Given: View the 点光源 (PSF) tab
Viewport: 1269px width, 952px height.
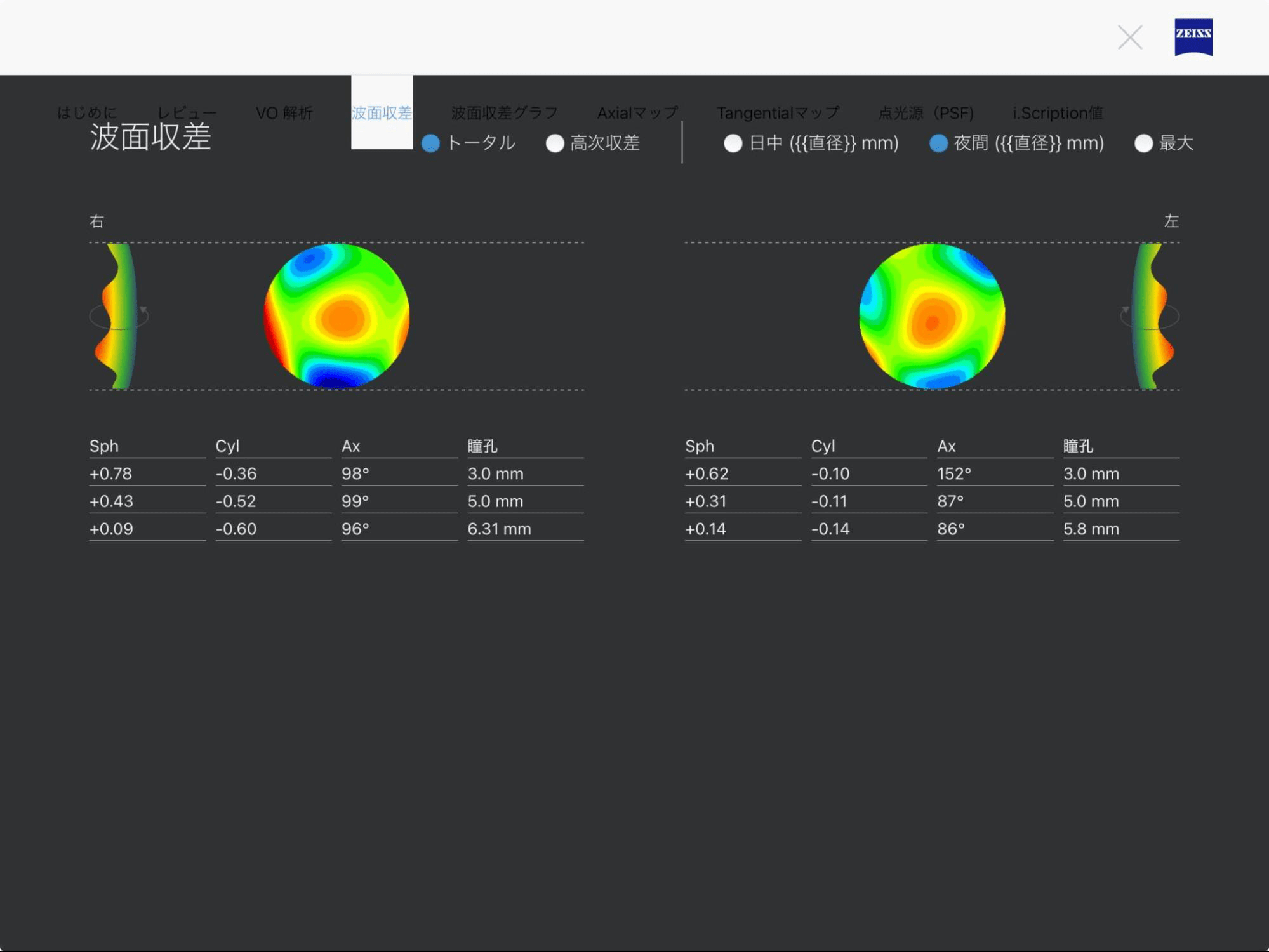Looking at the screenshot, I should [925, 113].
